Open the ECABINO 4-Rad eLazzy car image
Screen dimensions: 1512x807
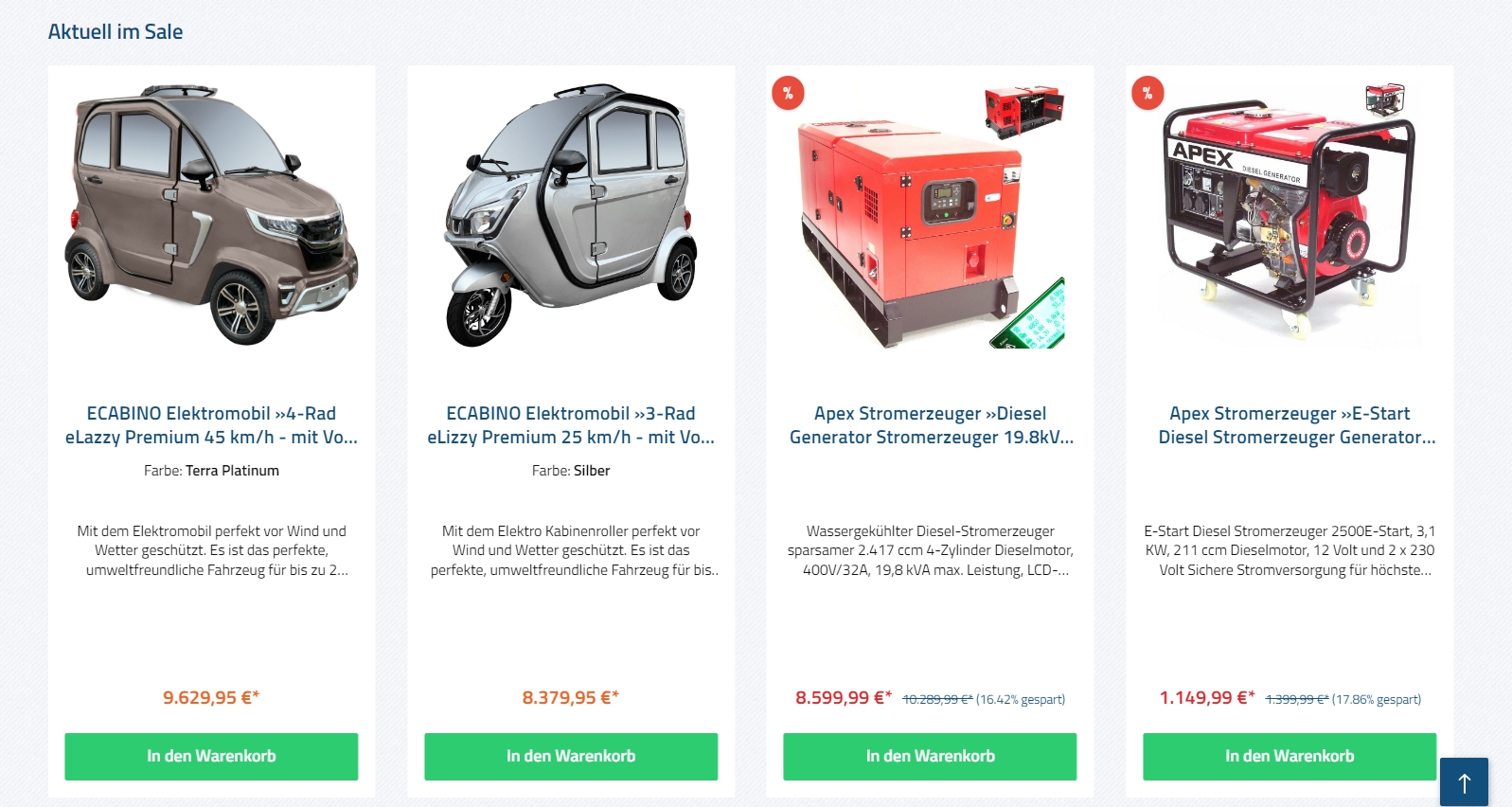211,214
